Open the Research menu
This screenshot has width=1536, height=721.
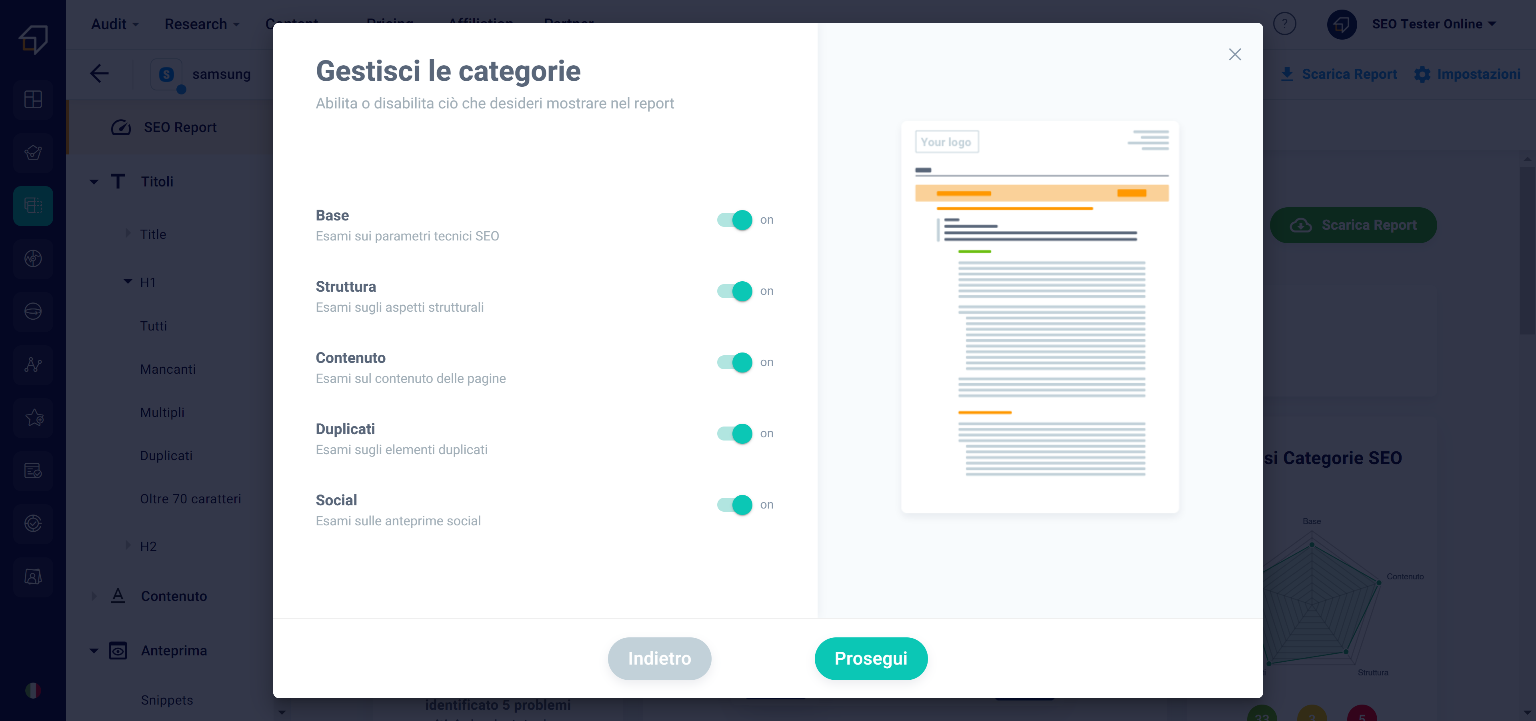pyautogui.click(x=201, y=24)
